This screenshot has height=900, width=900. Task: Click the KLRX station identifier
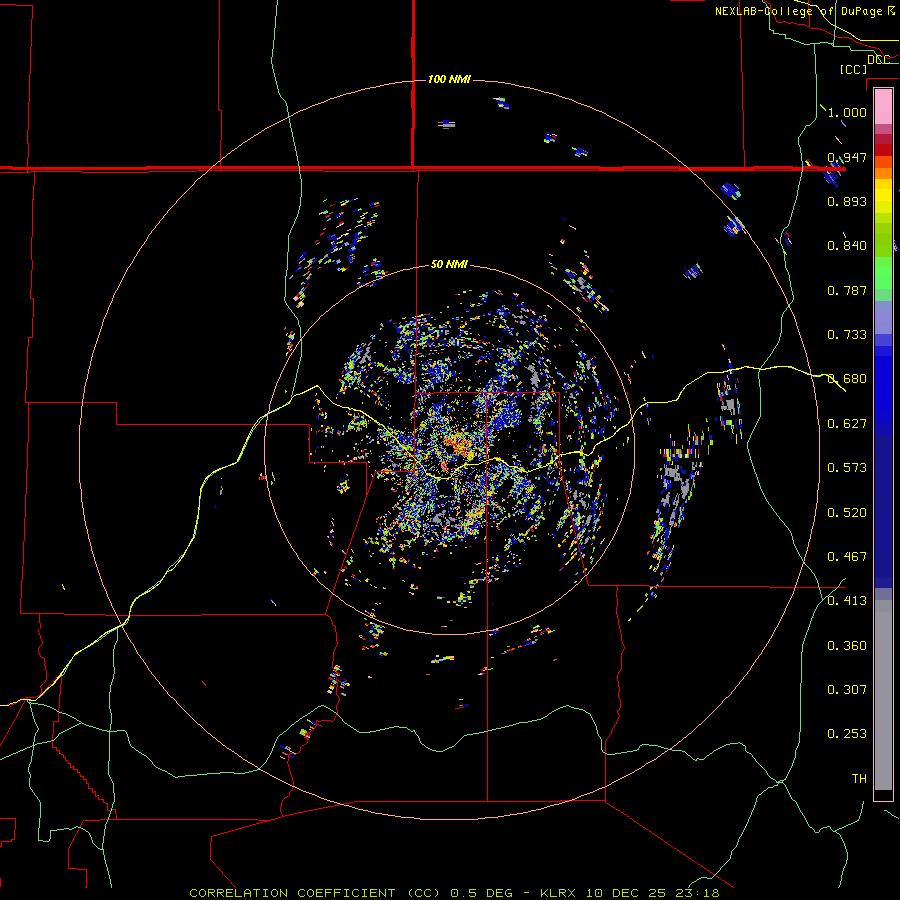coord(557,893)
